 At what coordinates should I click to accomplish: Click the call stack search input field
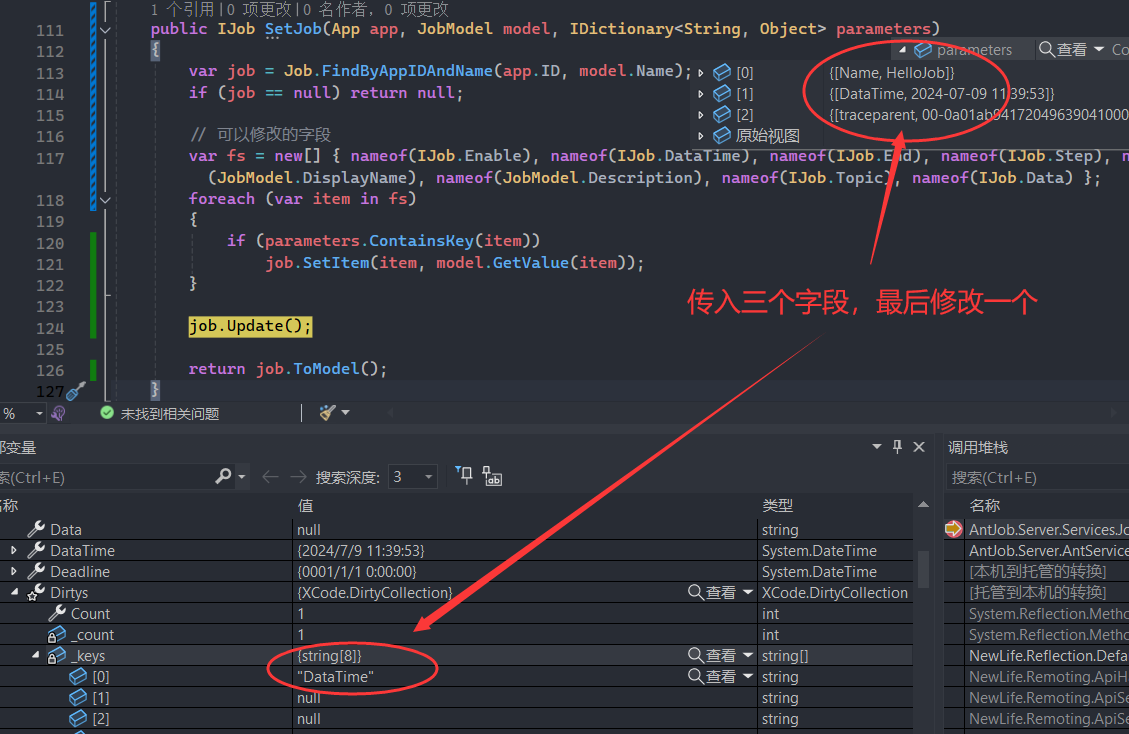(x=1035, y=477)
